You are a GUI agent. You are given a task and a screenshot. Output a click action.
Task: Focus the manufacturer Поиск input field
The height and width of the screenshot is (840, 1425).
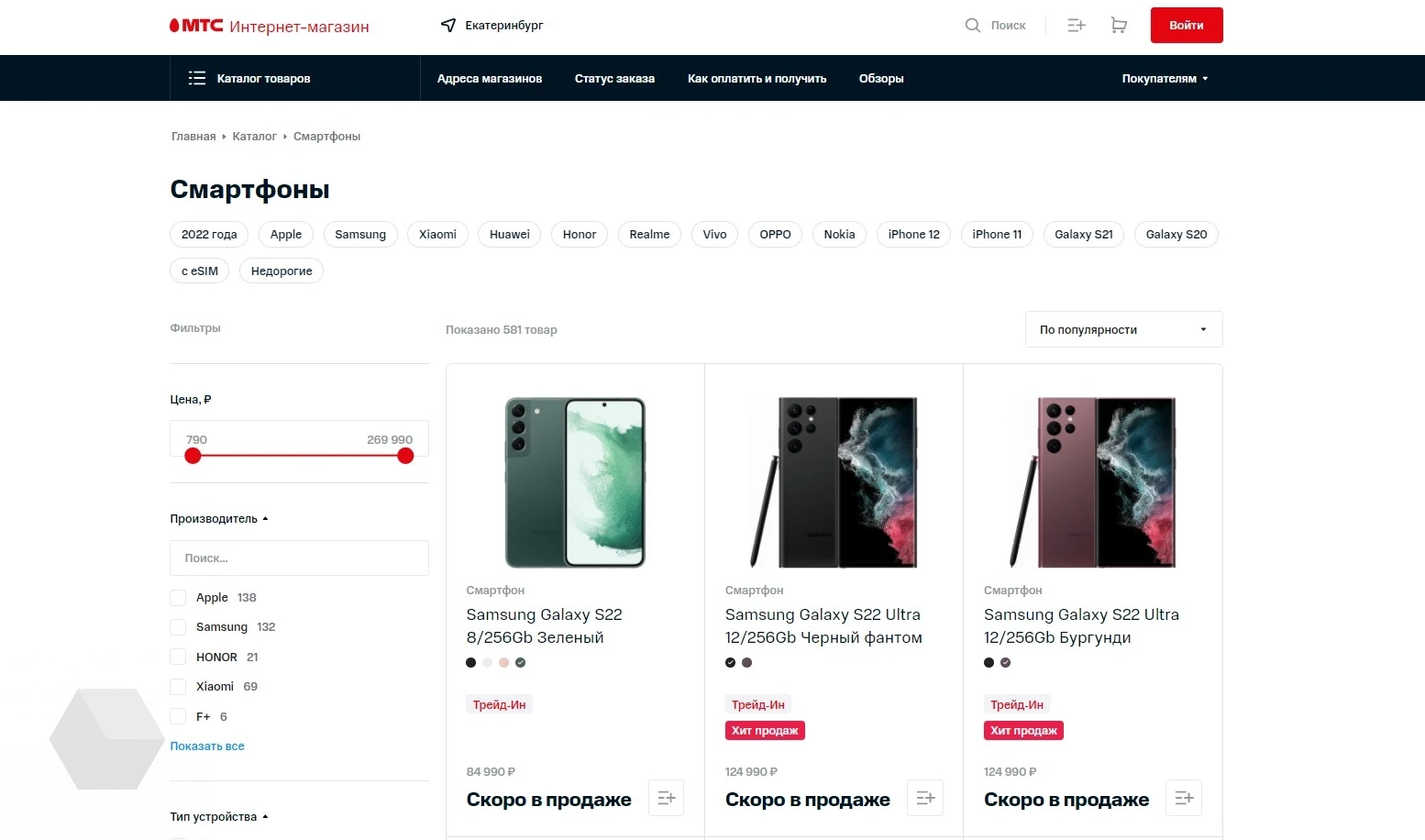pyautogui.click(x=299, y=558)
